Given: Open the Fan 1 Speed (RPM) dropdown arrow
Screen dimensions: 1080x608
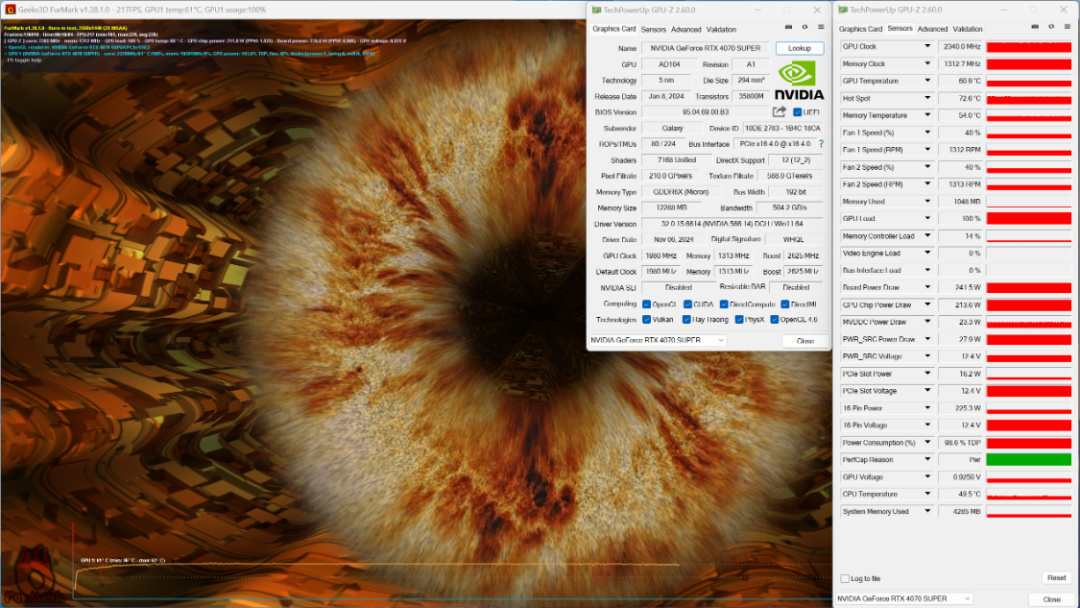Looking at the screenshot, I should tap(927, 149).
